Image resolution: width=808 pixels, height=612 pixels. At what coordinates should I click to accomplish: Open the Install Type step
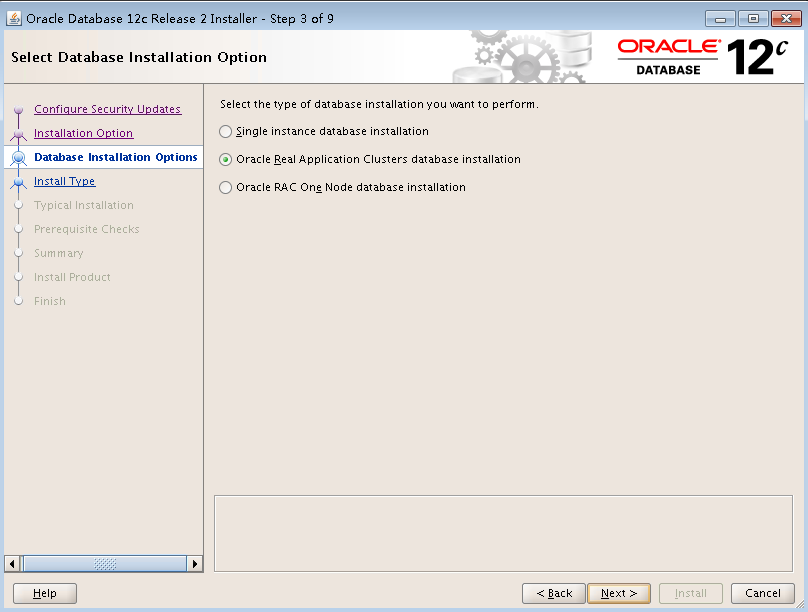pyautogui.click(x=64, y=181)
